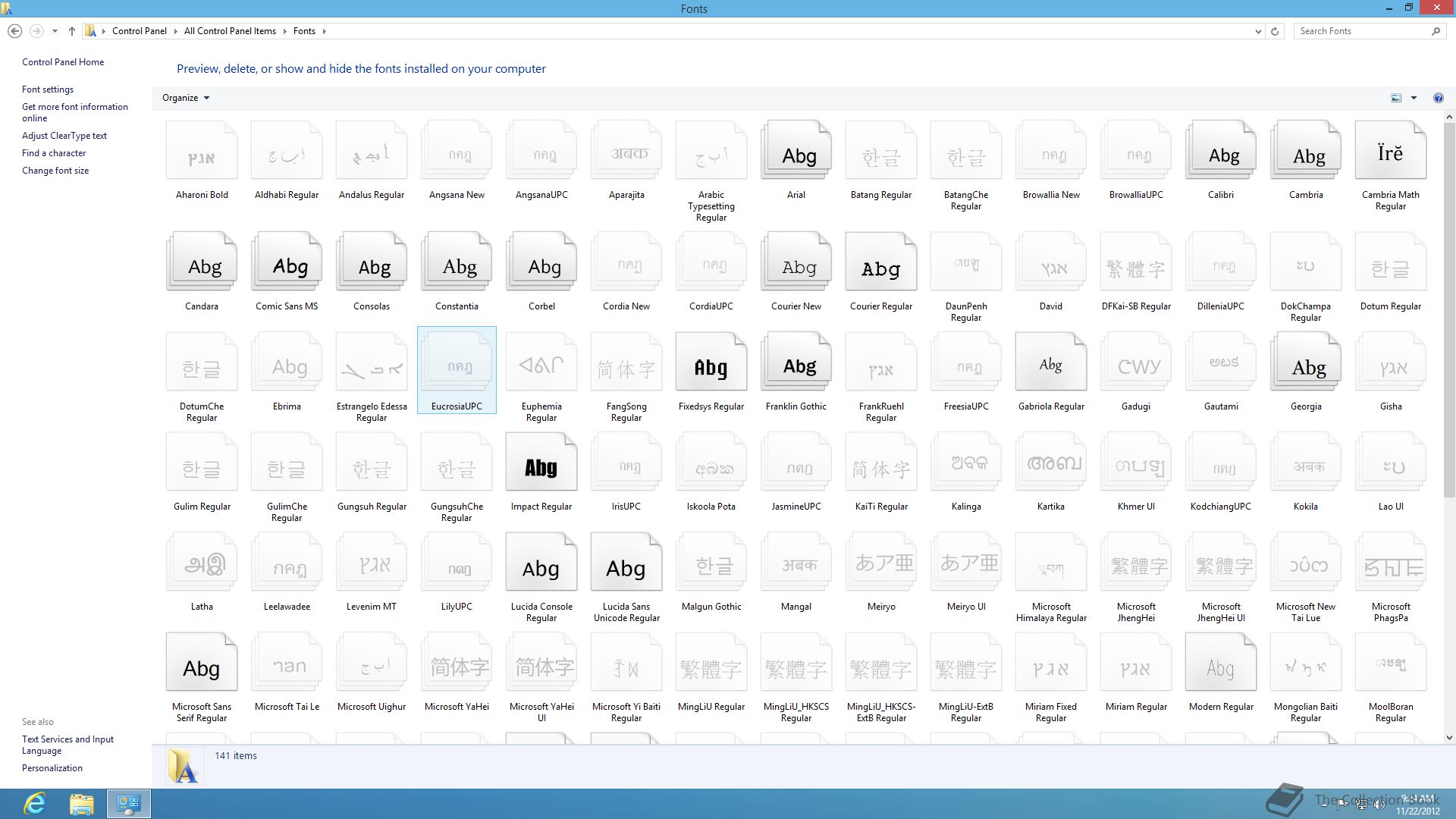Select the Franklin Gothic font icon
This screenshot has height=819, width=1456.
pyautogui.click(x=796, y=362)
